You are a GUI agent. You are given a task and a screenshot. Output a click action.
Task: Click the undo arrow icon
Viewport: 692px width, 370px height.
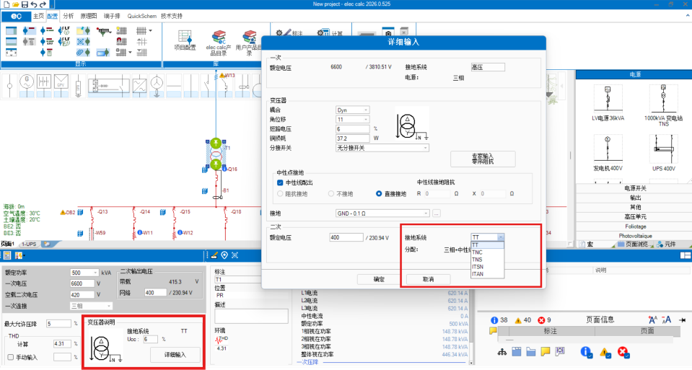tap(34, 4)
